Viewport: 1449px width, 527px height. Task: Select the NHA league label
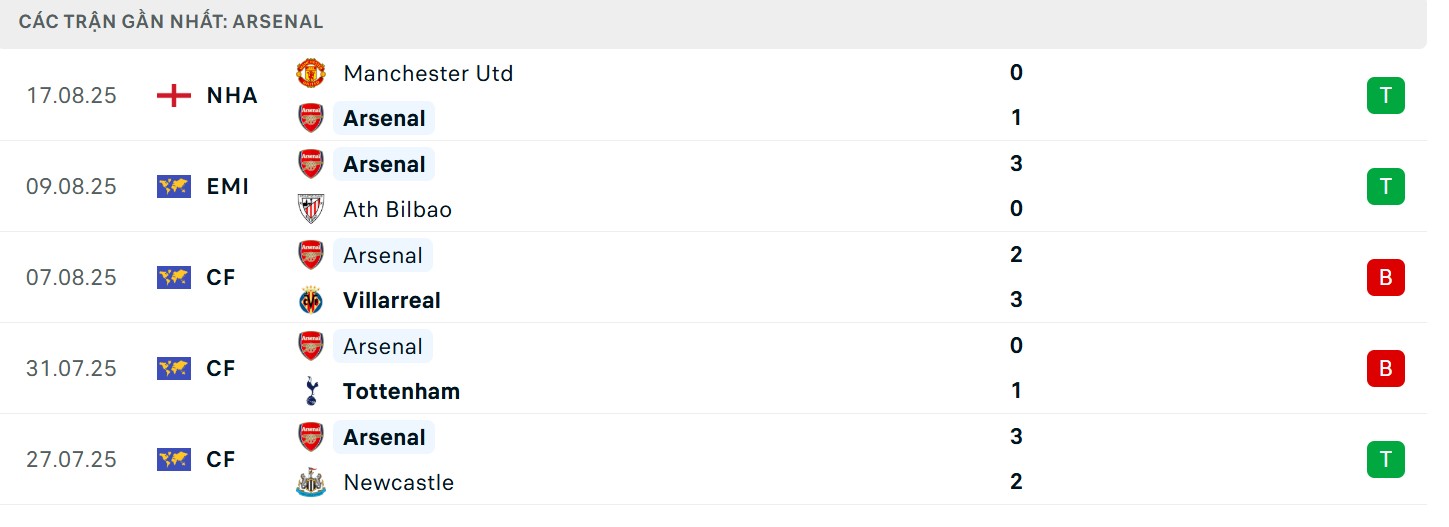[x=232, y=96]
